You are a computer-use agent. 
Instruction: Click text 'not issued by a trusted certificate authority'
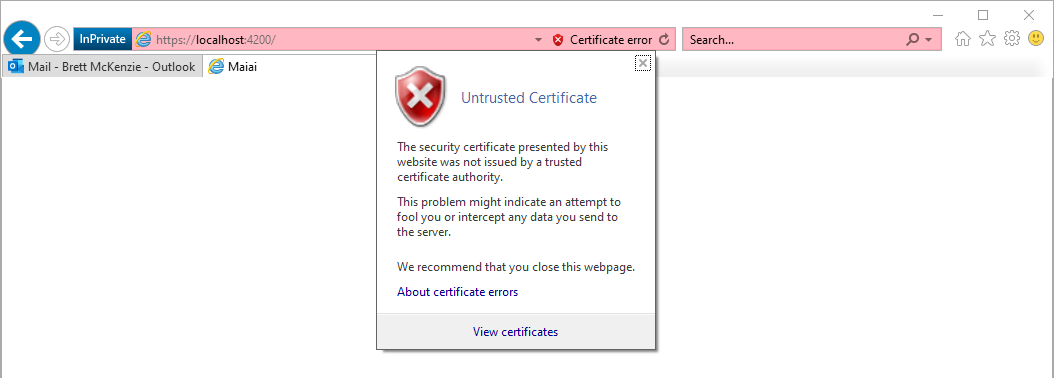point(489,170)
